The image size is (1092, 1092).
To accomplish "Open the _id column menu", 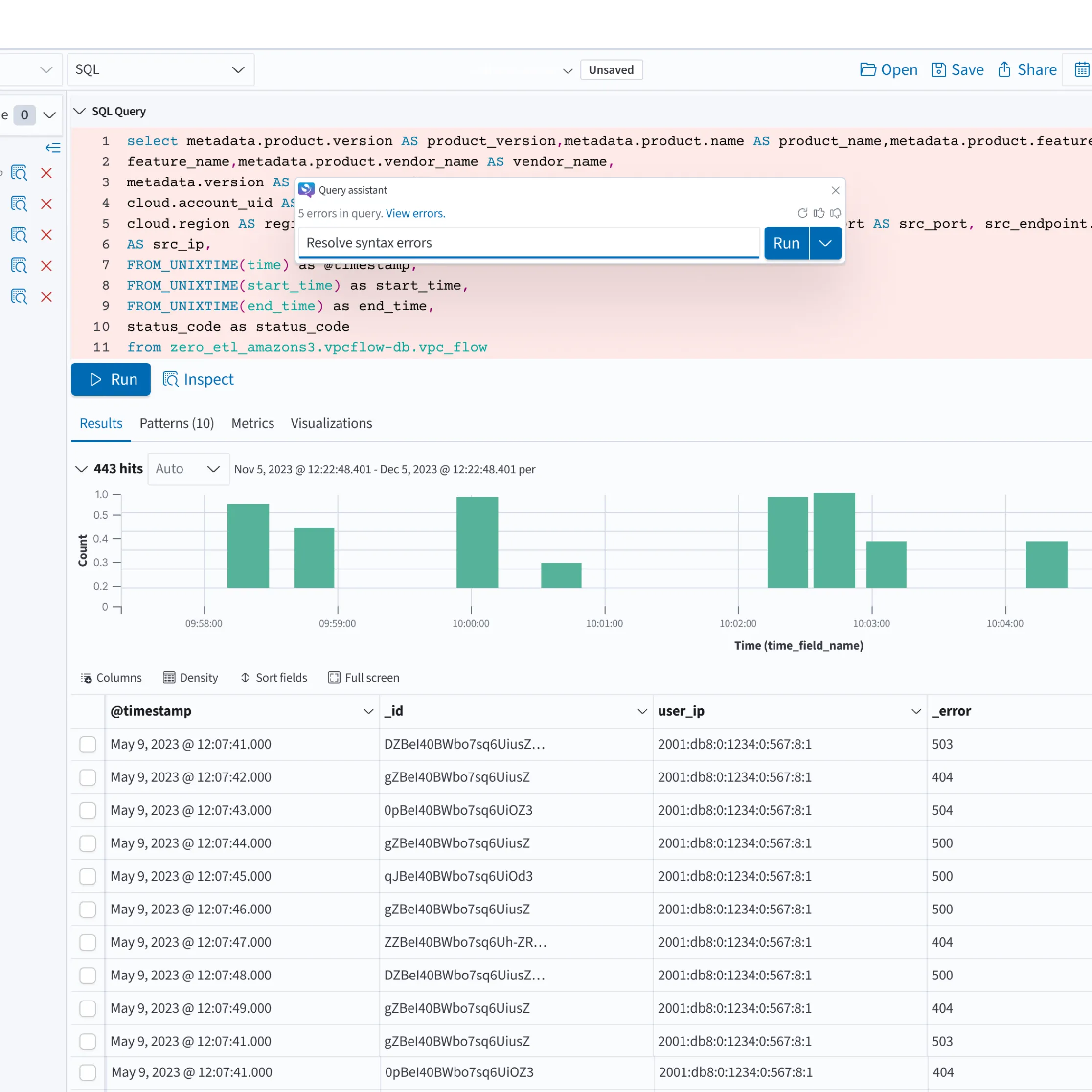I will click(642, 711).
